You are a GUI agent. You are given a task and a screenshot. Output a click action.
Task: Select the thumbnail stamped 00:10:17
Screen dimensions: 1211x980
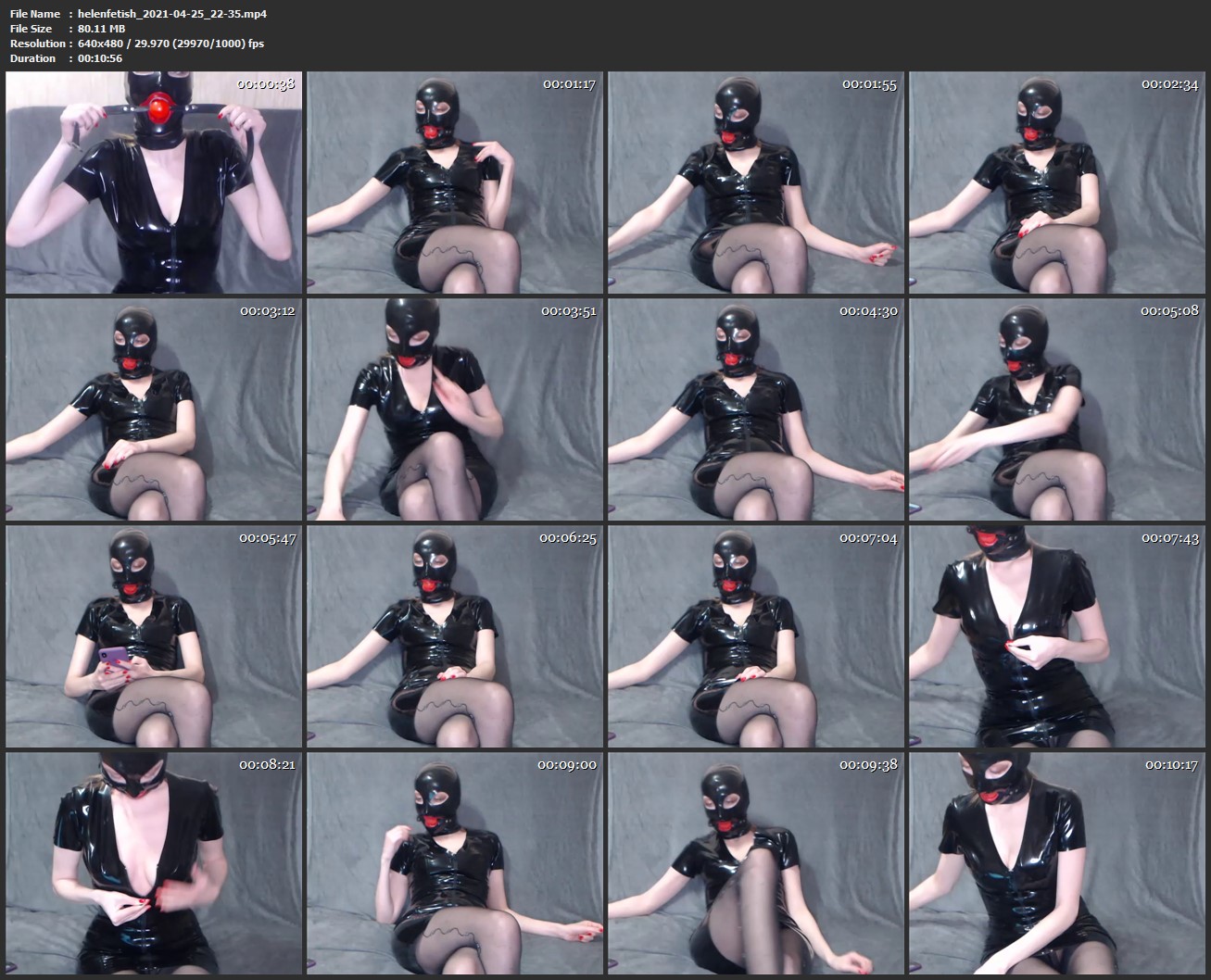pyautogui.click(x=1057, y=863)
